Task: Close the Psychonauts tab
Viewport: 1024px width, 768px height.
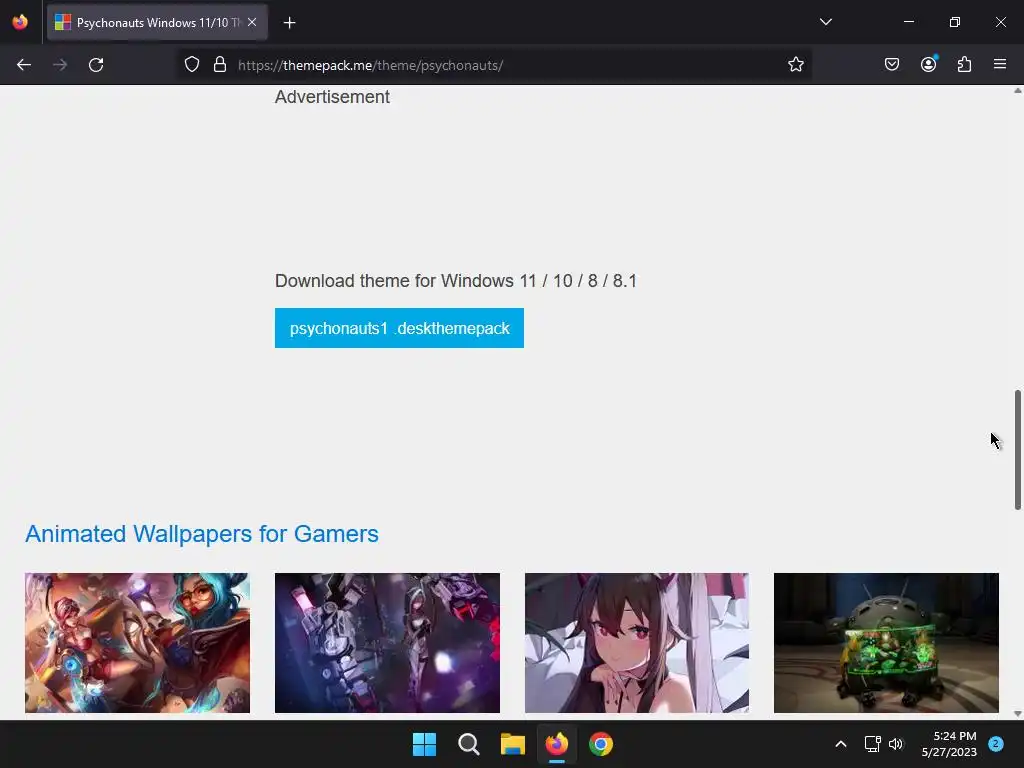Action: point(252,22)
